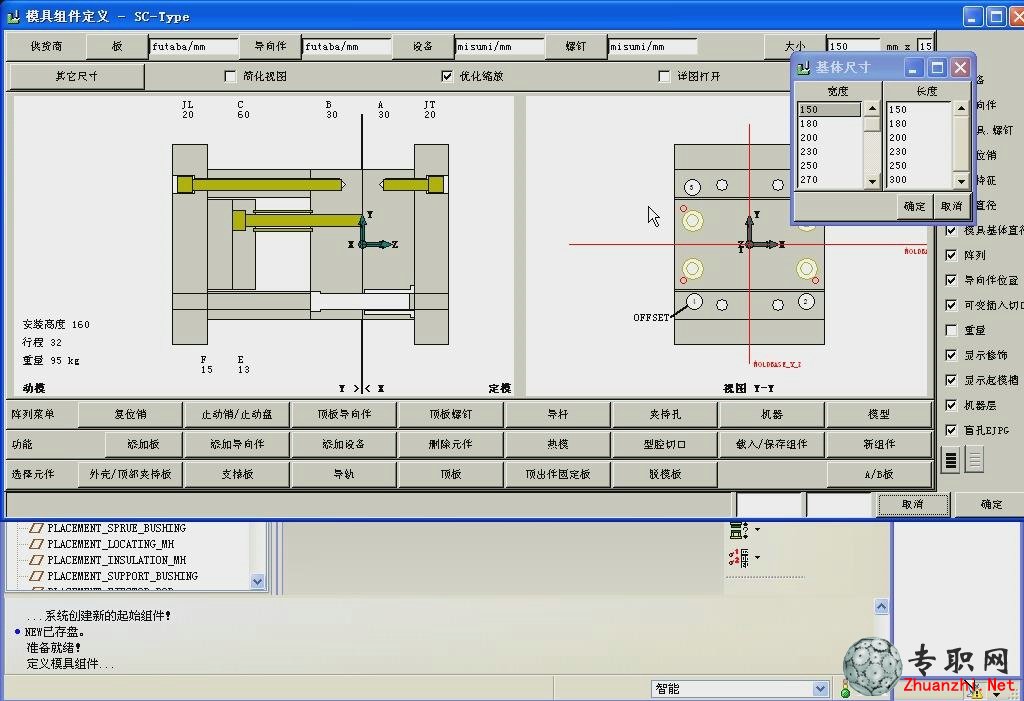The height and width of the screenshot is (701, 1024).
Task: Select the 外壳/顶部夹持板 component
Action: (130, 474)
